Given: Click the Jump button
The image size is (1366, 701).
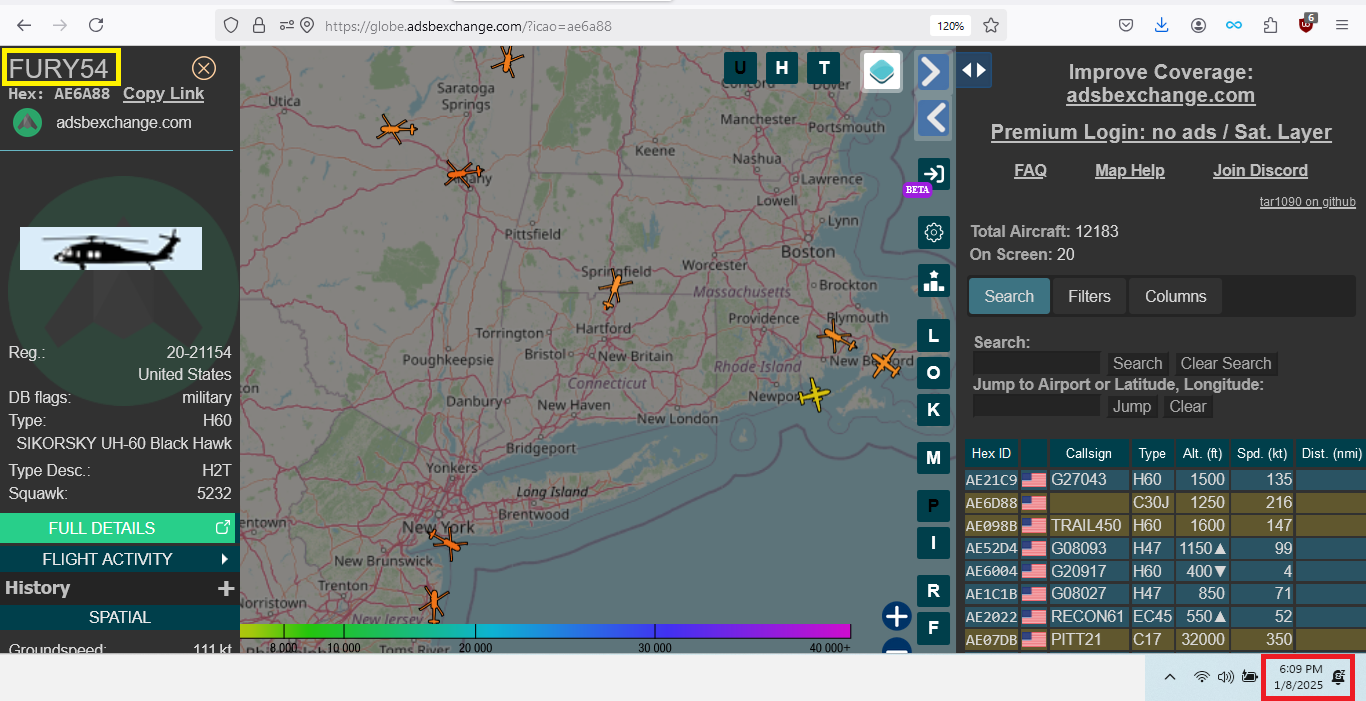Looking at the screenshot, I should pos(1132,407).
